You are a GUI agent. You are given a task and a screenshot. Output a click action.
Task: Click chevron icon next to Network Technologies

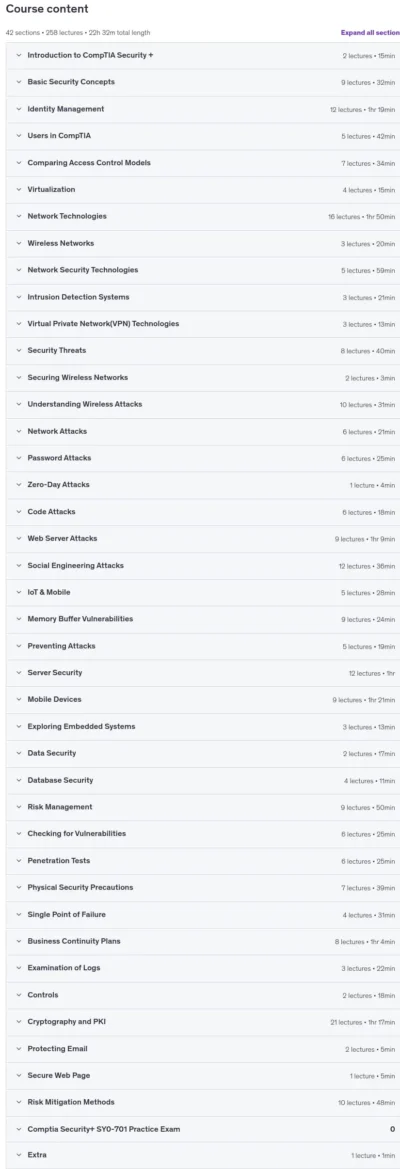[x=19, y=216]
